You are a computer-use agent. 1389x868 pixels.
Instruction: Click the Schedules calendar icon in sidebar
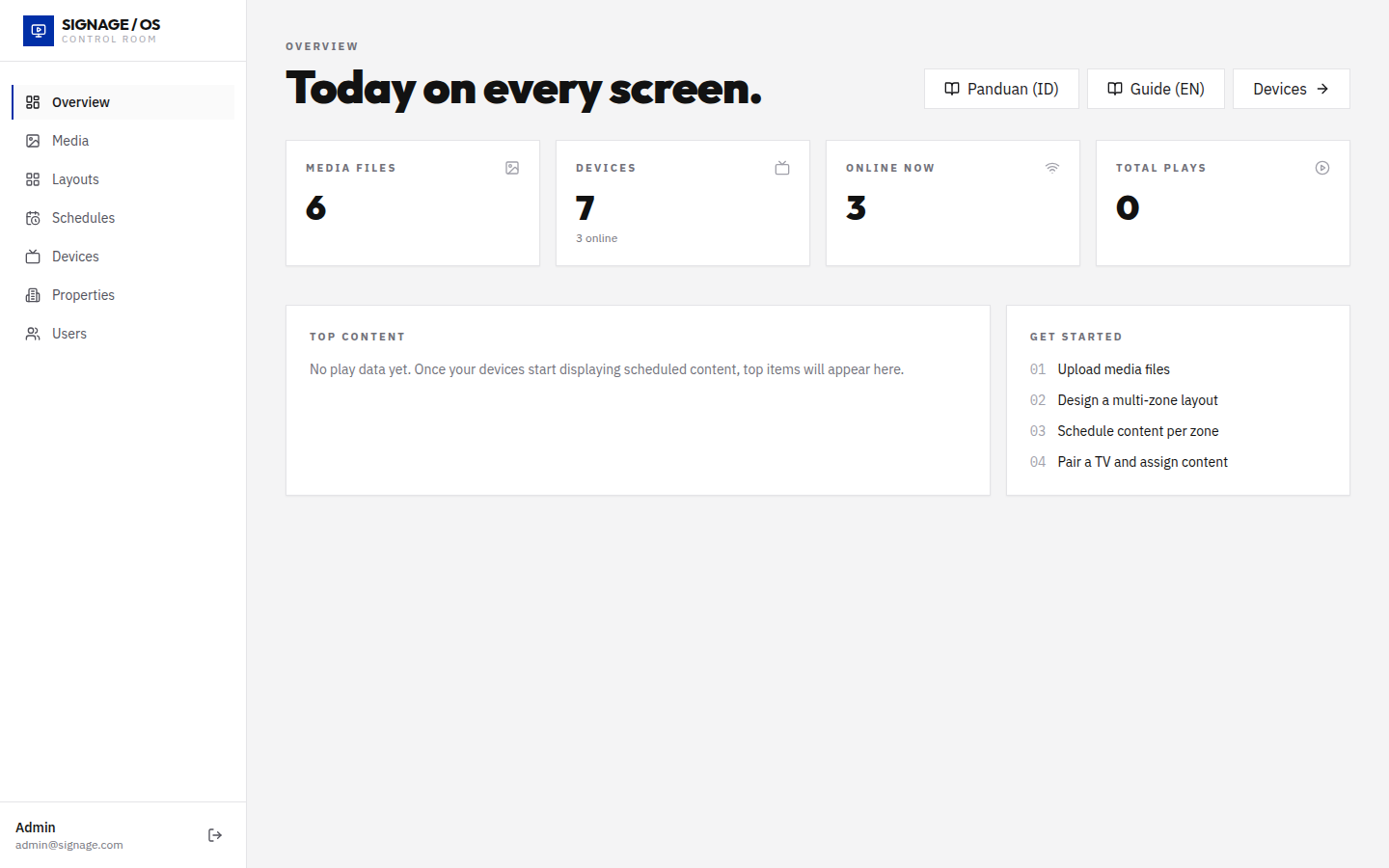click(33, 218)
